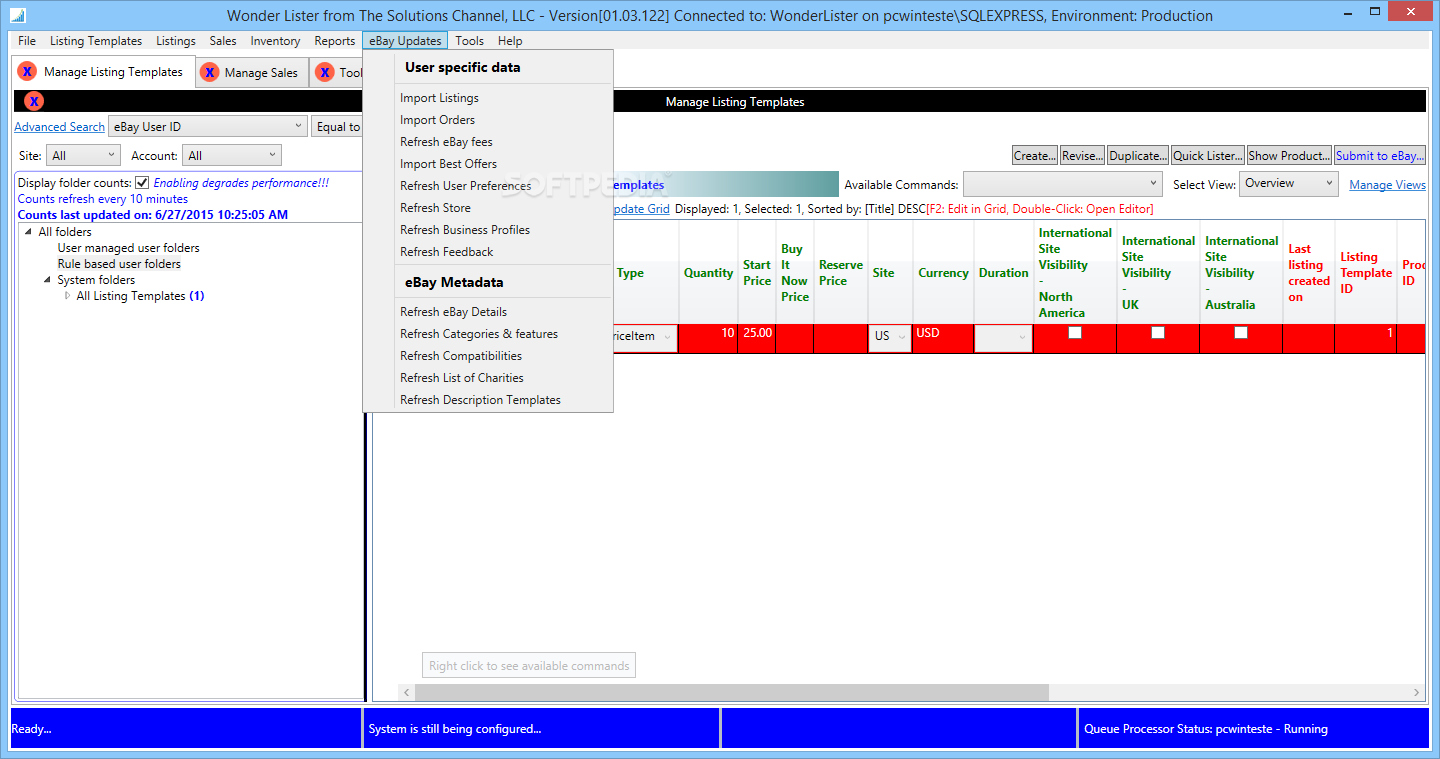
Task: Click the Create... button
Action: (x=1034, y=156)
